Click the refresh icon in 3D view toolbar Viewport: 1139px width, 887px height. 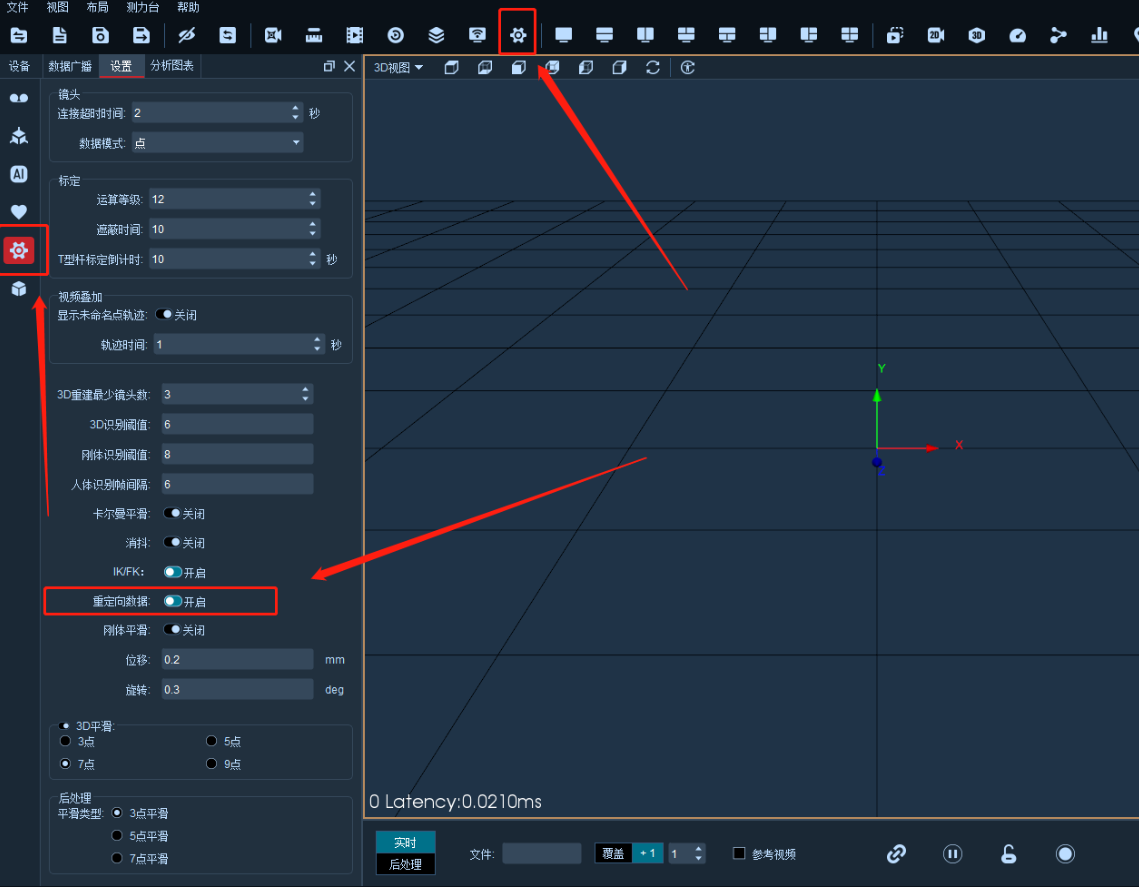click(x=652, y=68)
